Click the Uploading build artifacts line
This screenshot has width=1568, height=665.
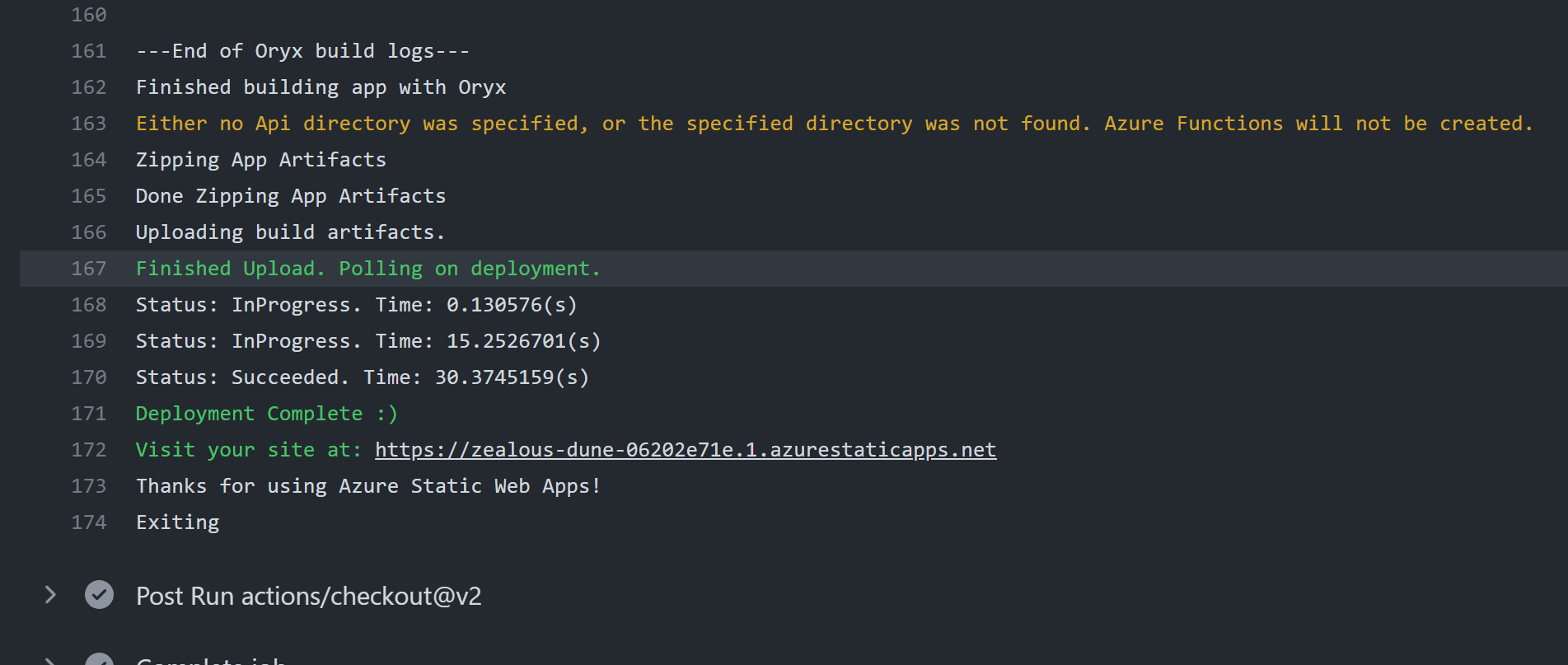290,232
